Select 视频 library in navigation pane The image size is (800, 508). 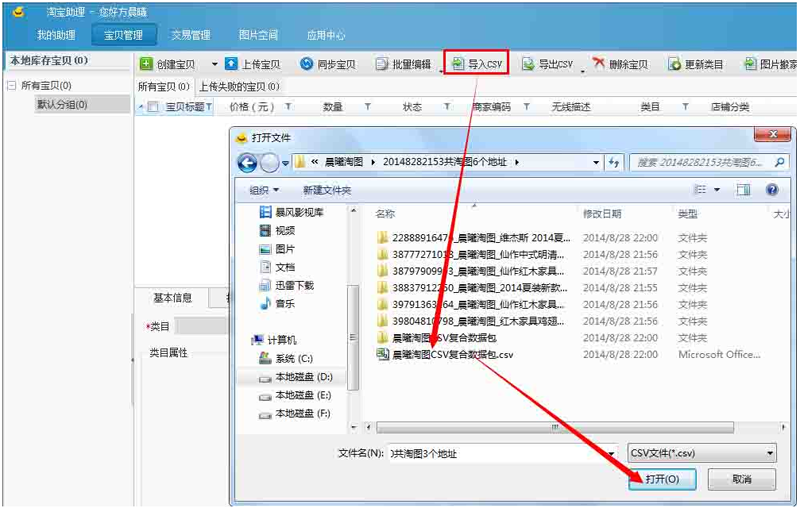coord(278,231)
